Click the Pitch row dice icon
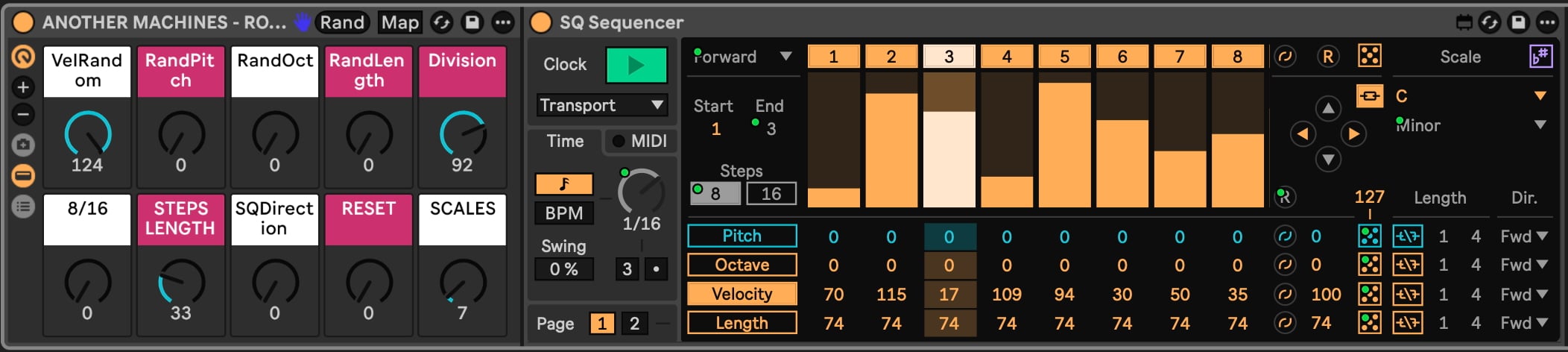The image size is (1568, 352). [x=1370, y=236]
